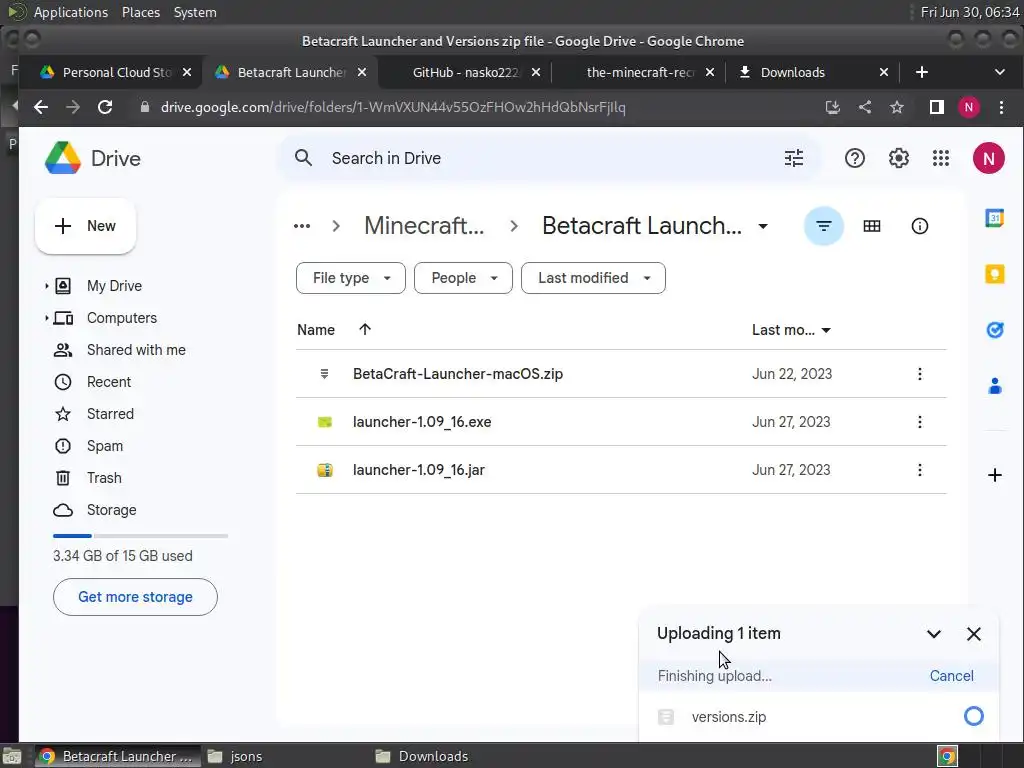This screenshot has width=1024, height=768.
Task: Reverse sort direction arrow beside Name
Action: point(365,329)
